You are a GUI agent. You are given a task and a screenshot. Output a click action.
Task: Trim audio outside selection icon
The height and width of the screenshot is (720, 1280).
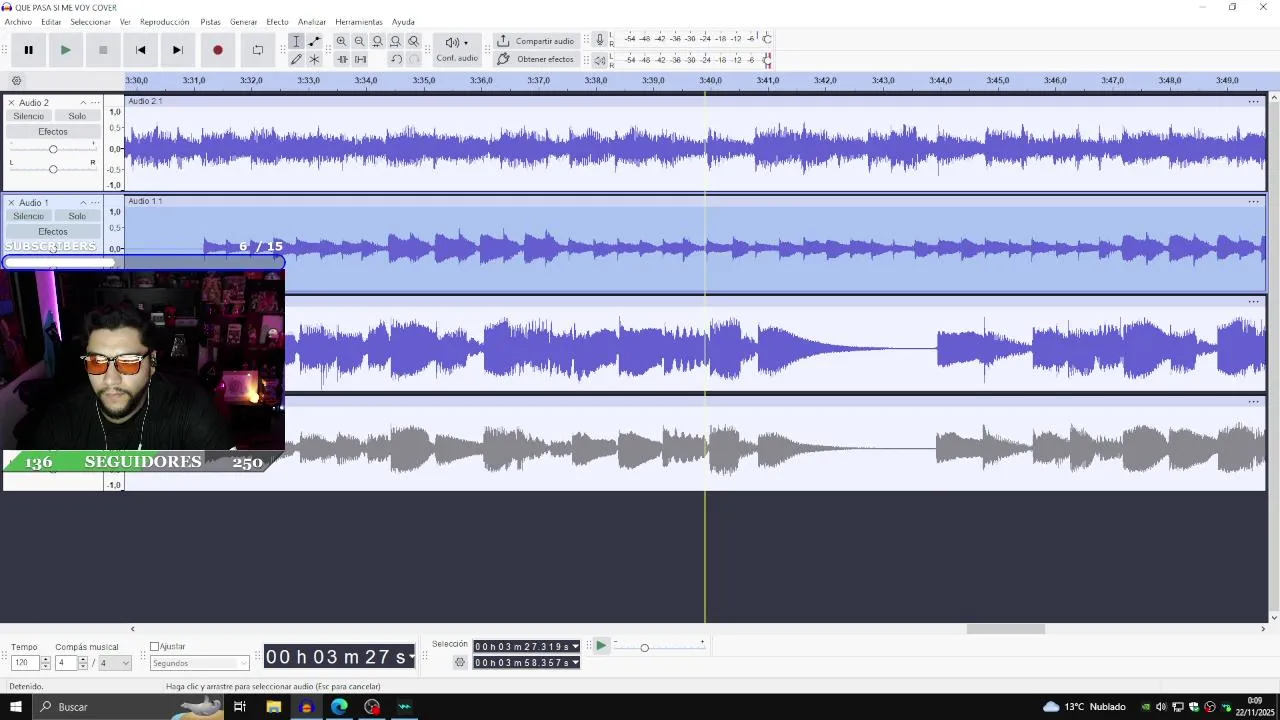(x=341, y=59)
